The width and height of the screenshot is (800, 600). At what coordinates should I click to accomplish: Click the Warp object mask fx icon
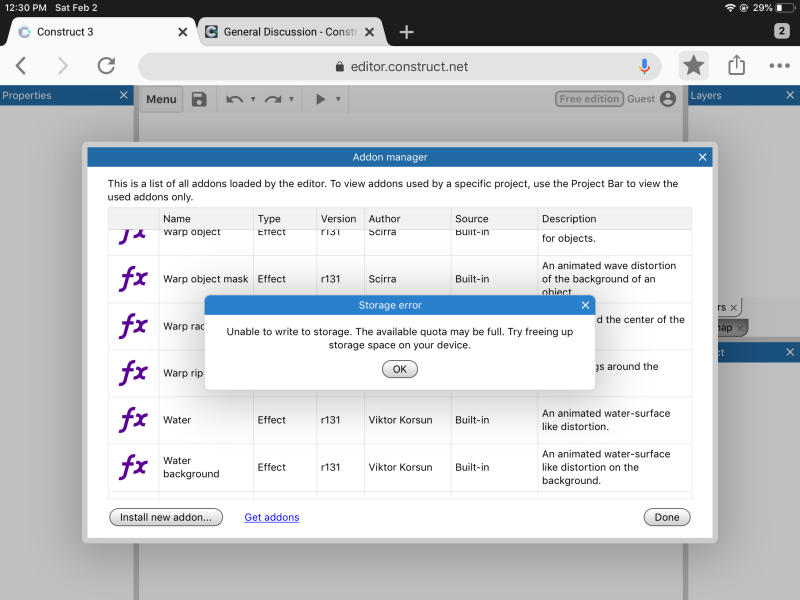pyautogui.click(x=133, y=279)
